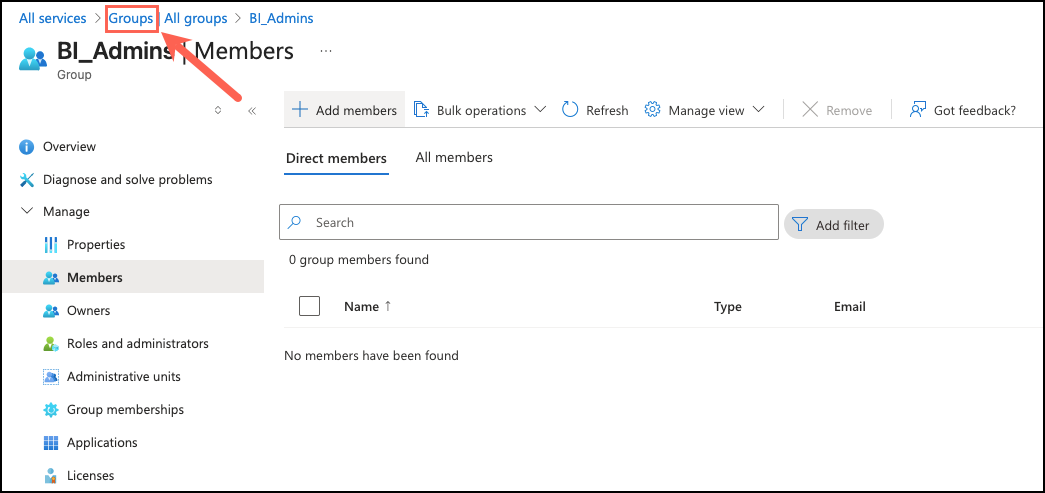Click the Remove X icon

[810, 110]
